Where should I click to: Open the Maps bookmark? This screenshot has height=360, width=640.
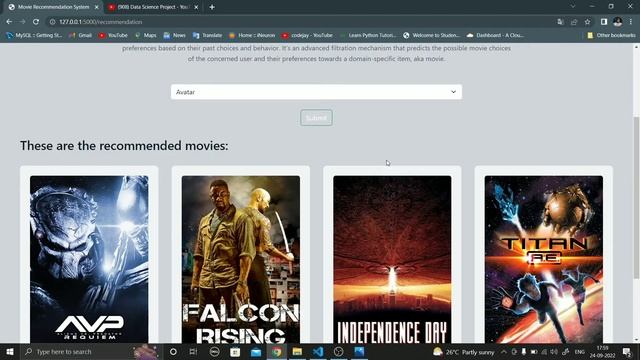[146, 36]
